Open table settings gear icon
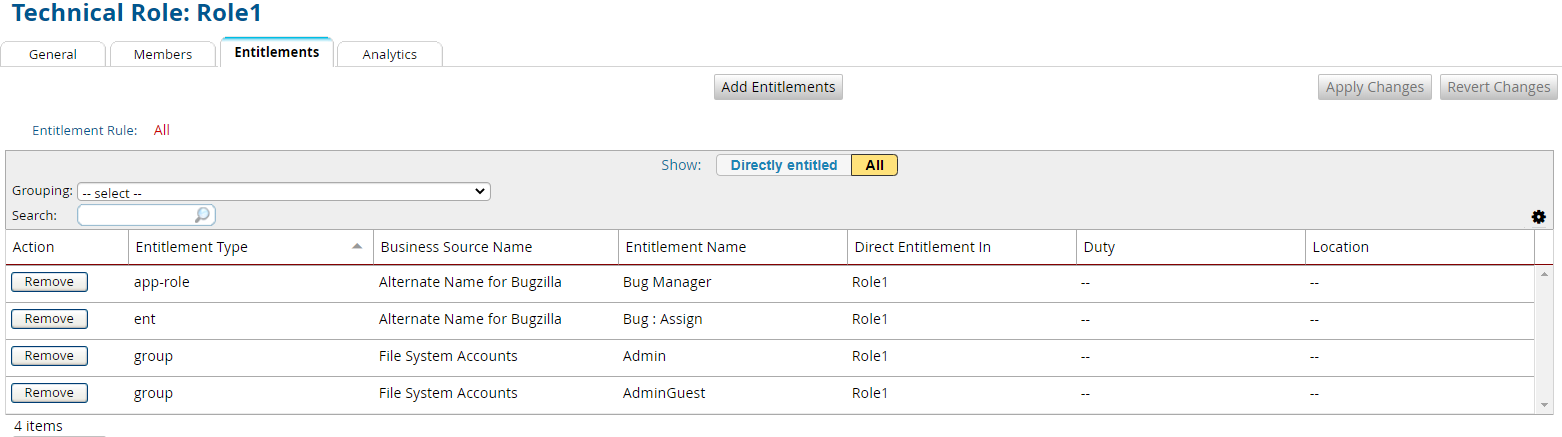The height and width of the screenshot is (437, 1562). click(x=1538, y=217)
